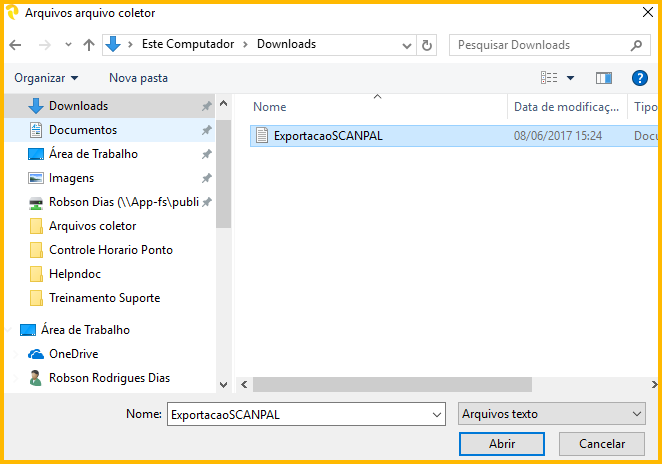Open Documentos in the navigation pane
The image size is (662, 464).
pyautogui.click(x=109, y=130)
